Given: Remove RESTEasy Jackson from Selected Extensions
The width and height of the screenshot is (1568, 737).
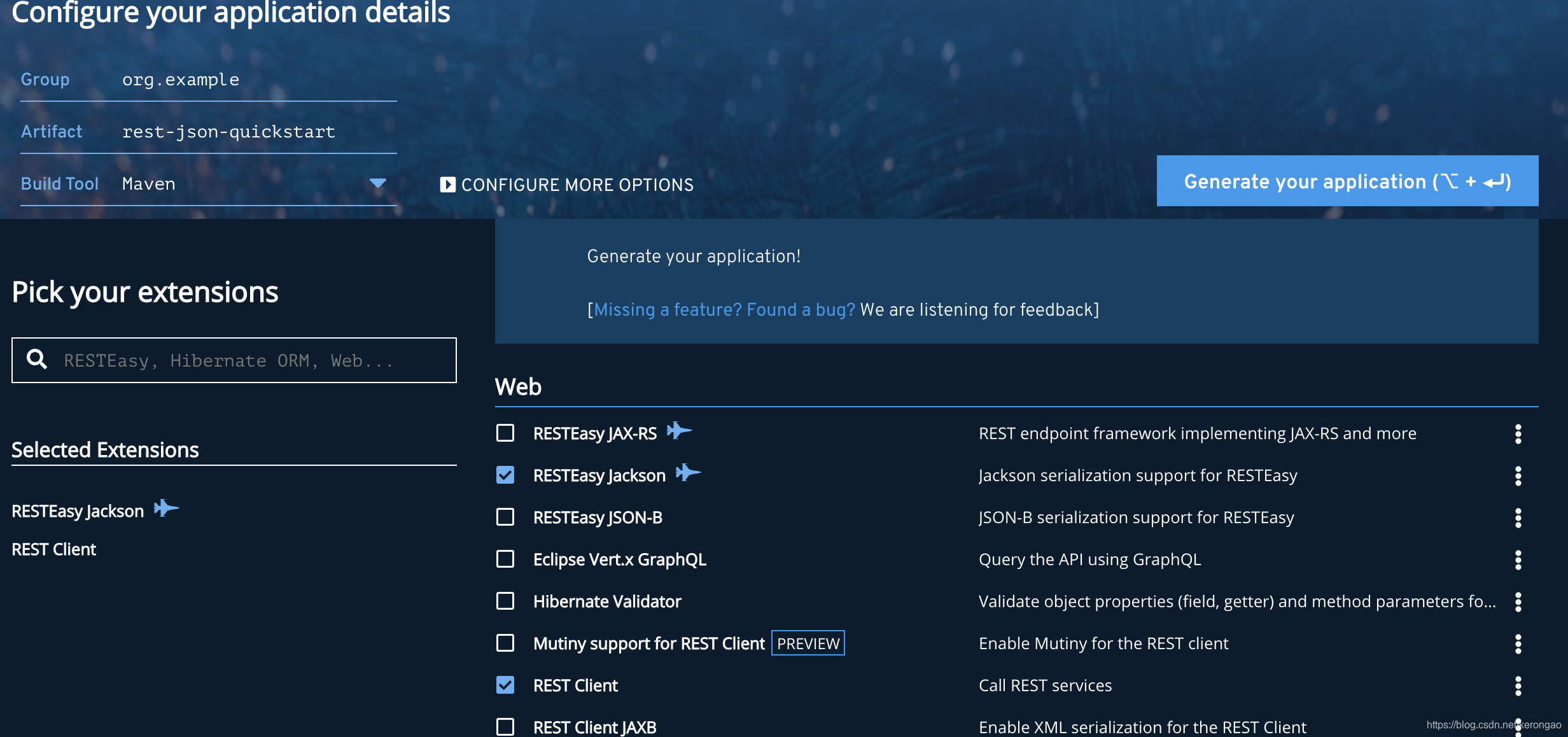Looking at the screenshot, I should click(x=78, y=511).
